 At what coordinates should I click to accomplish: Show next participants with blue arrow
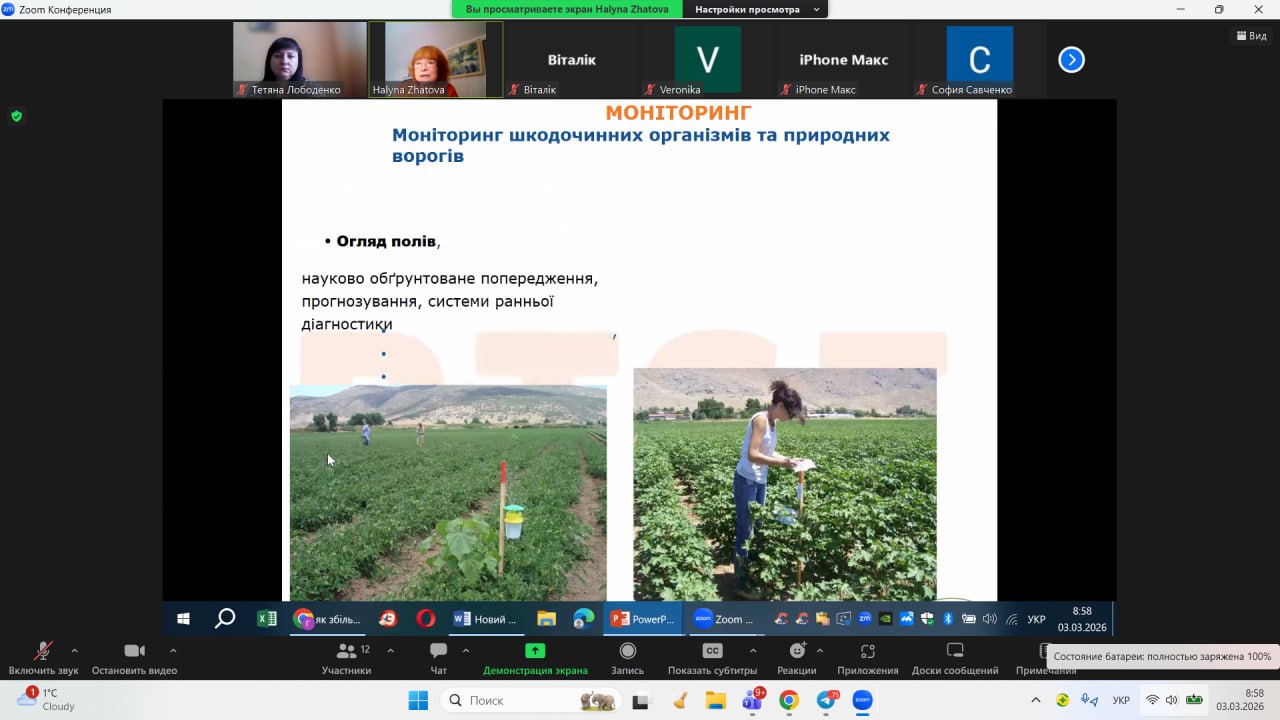coord(1071,60)
